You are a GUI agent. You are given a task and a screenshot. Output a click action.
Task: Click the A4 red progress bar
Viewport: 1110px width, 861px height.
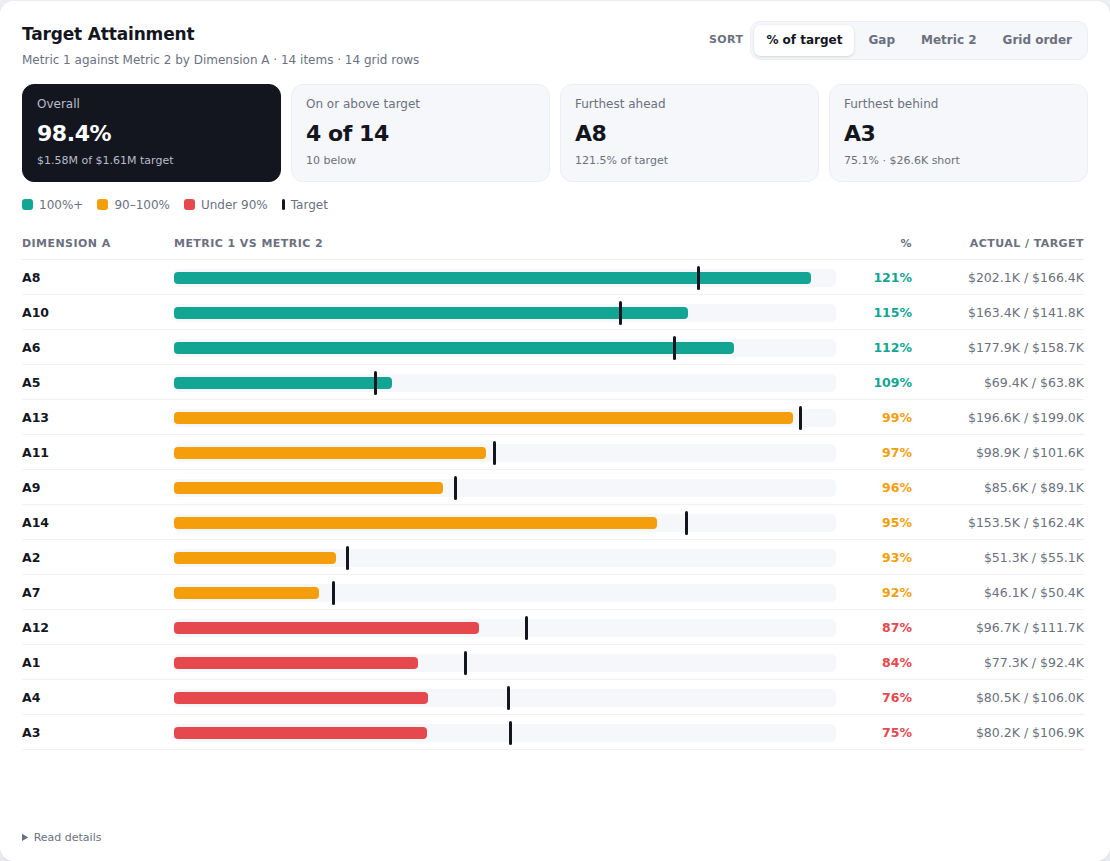pos(301,698)
